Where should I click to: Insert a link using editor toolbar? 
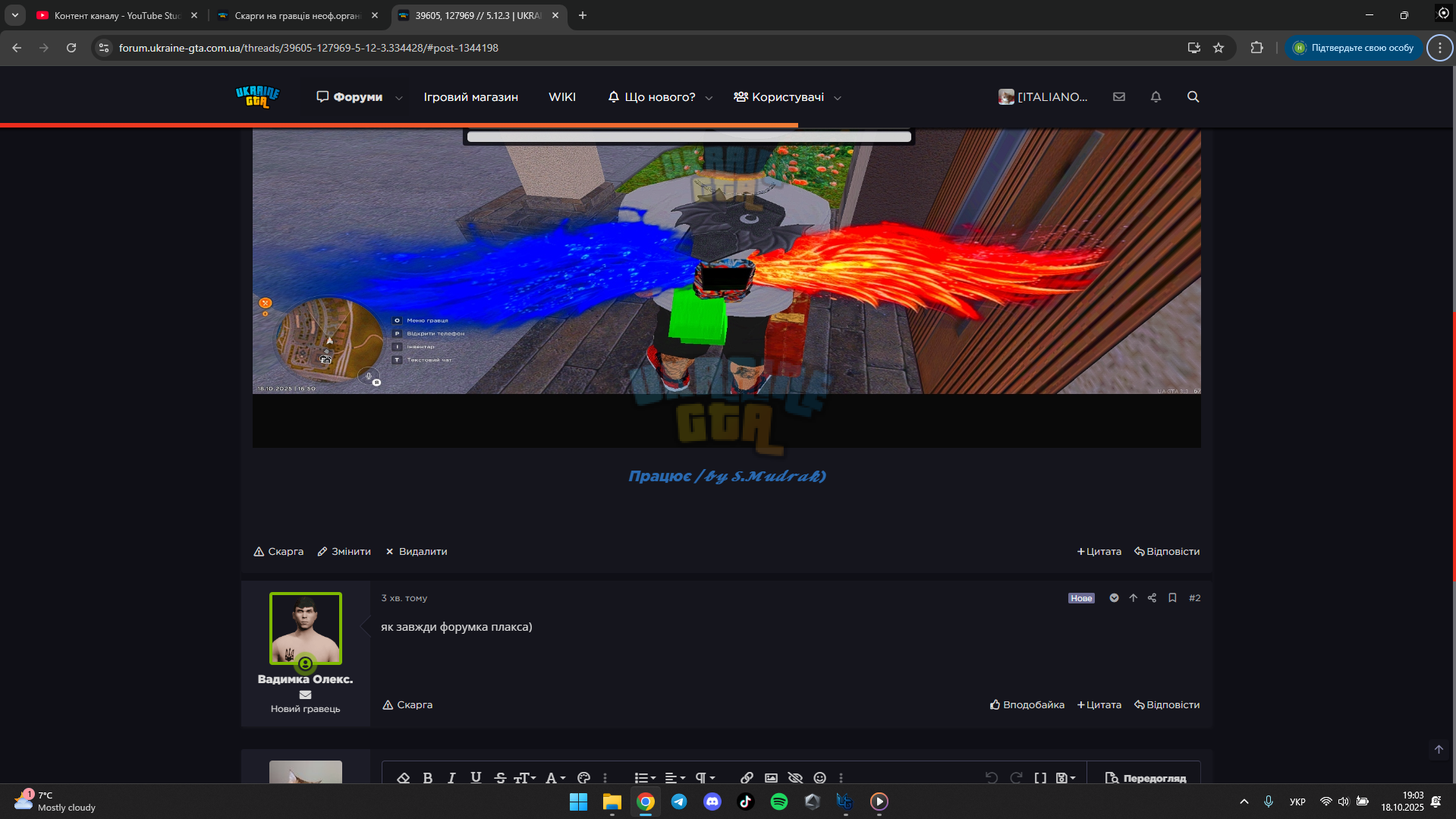747,778
